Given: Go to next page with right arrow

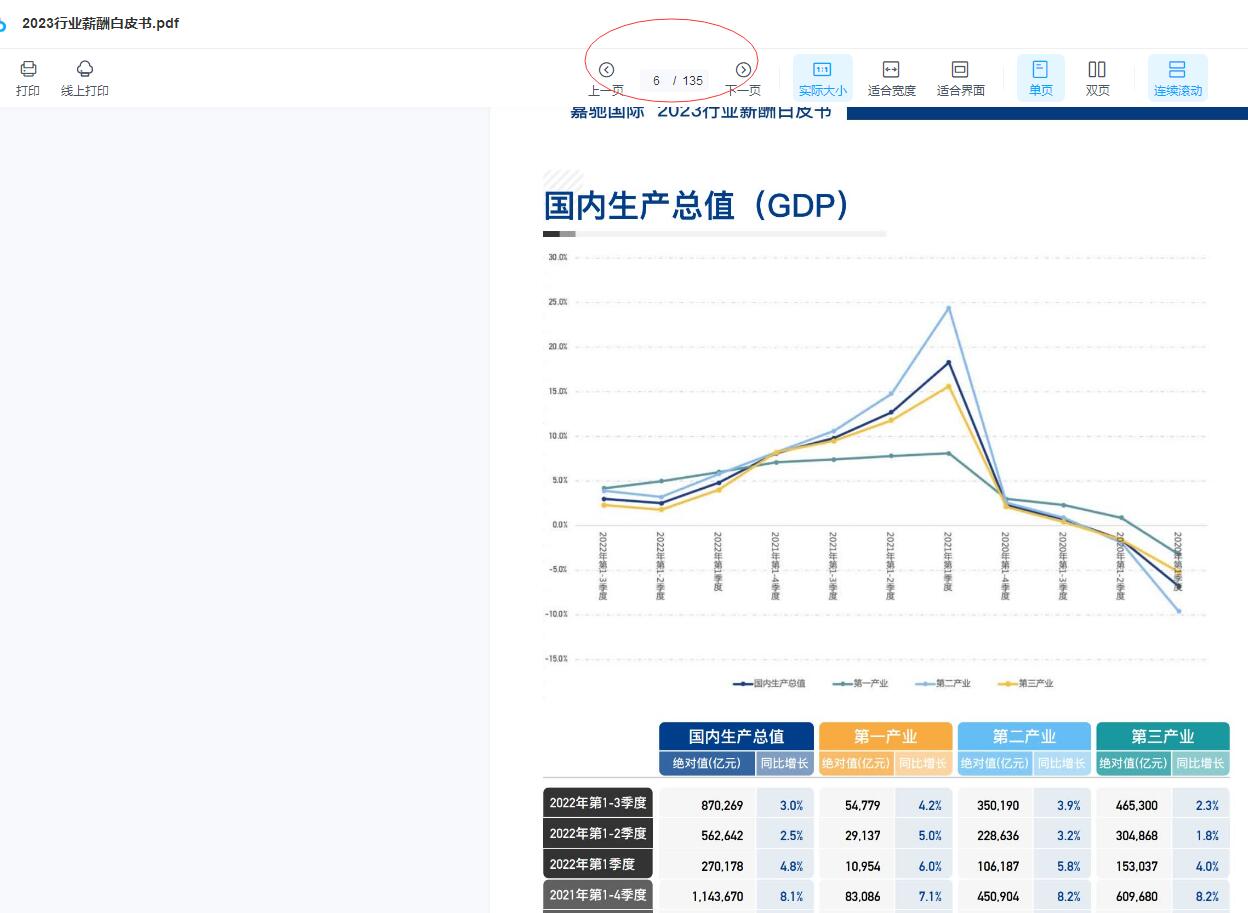Looking at the screenshot, I should pos(743,70).
